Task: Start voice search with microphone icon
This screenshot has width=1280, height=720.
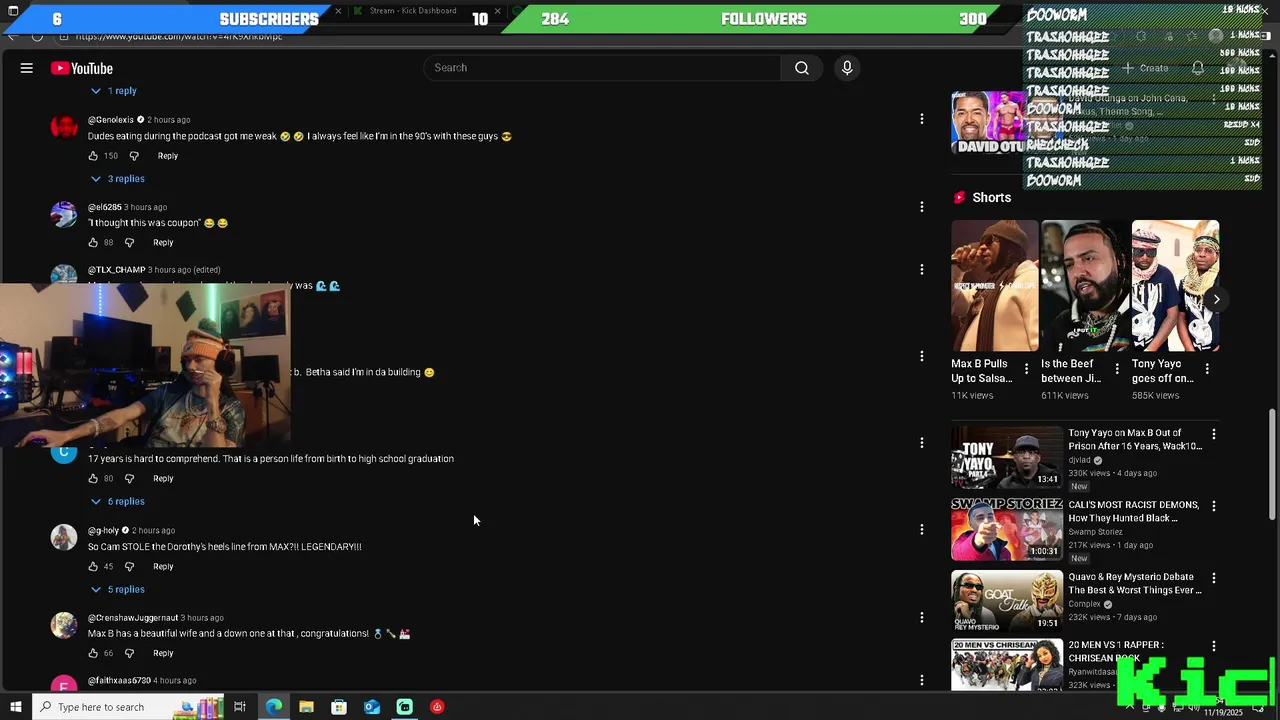Action: (x=847, y=68)
